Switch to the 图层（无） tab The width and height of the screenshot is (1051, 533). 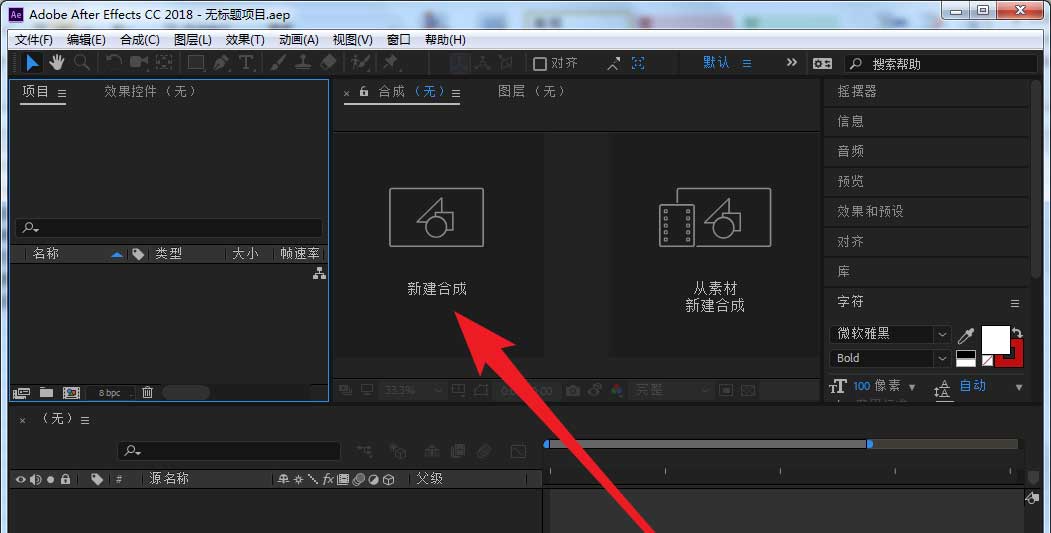[533, 91]
